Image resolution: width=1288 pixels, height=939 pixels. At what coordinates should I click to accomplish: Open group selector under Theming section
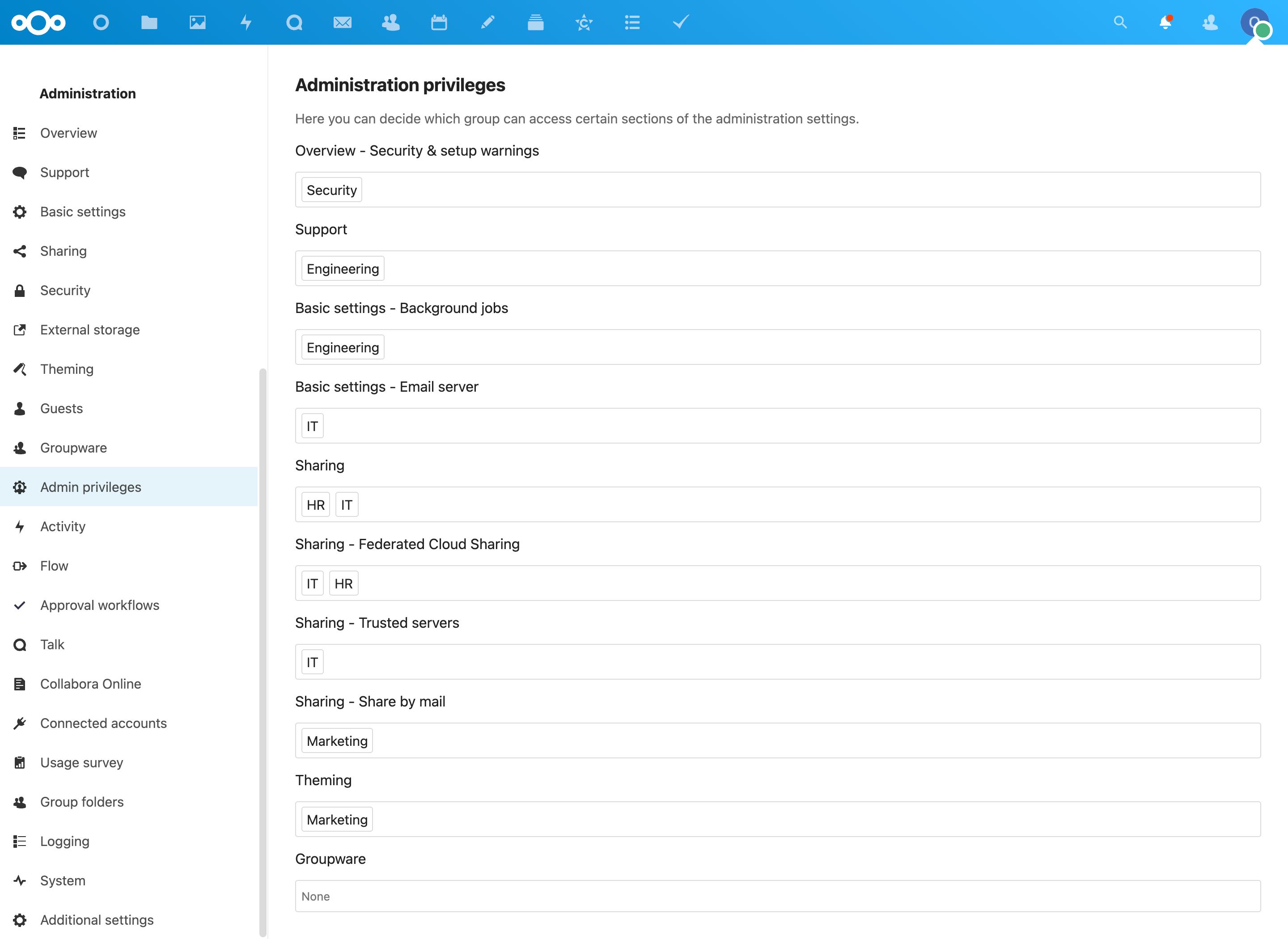pos(778,820)
